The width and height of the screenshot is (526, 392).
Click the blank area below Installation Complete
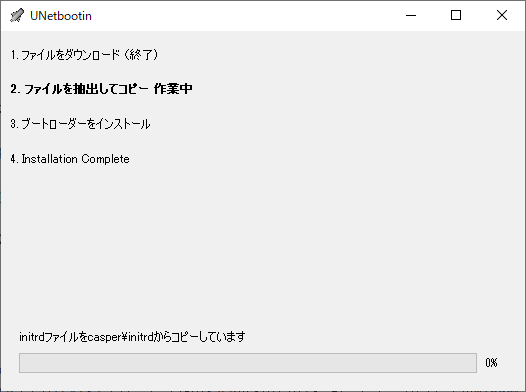262,245
